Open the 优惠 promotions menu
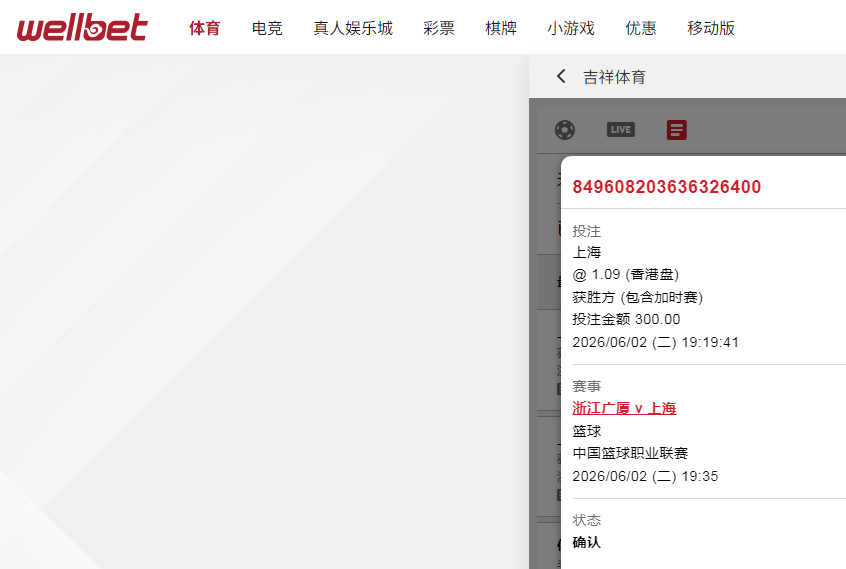846x569 pixels. (x=640, y=28)
